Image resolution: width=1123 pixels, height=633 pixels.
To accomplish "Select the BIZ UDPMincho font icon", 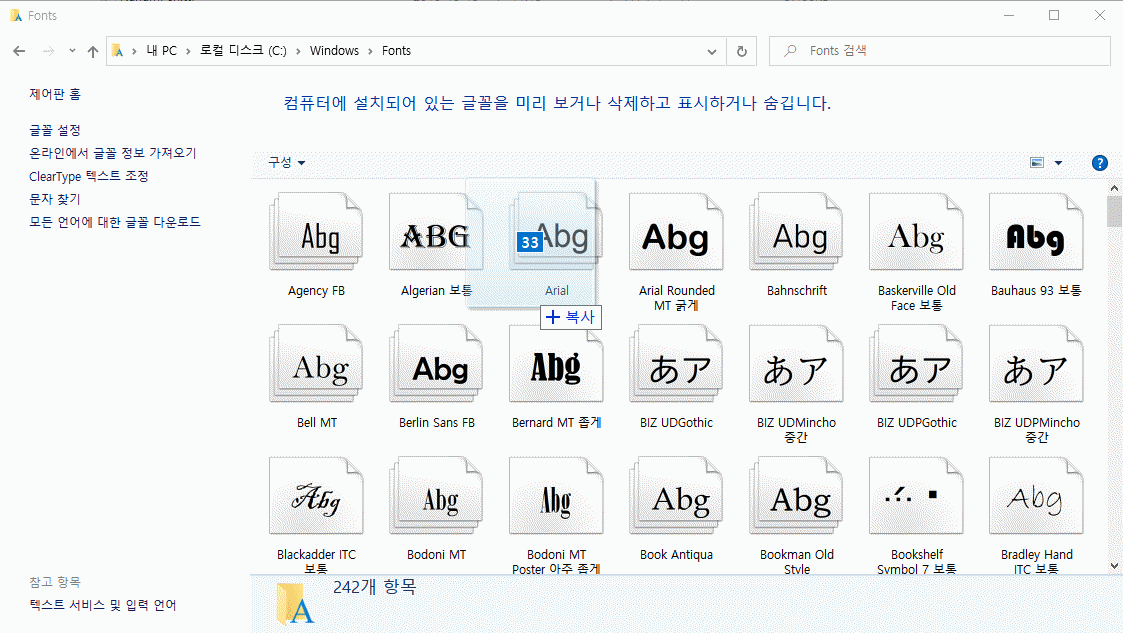I will coord(1036,364).
